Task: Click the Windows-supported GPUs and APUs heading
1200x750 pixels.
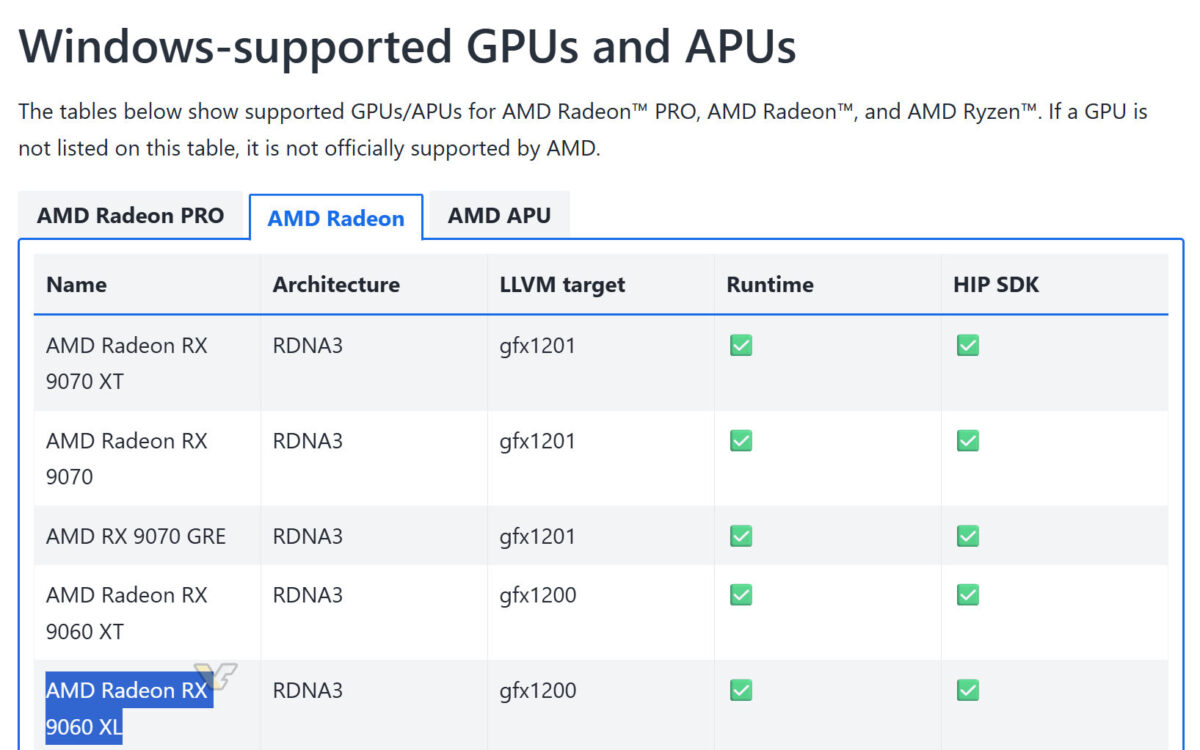Action: coord(407,46)
